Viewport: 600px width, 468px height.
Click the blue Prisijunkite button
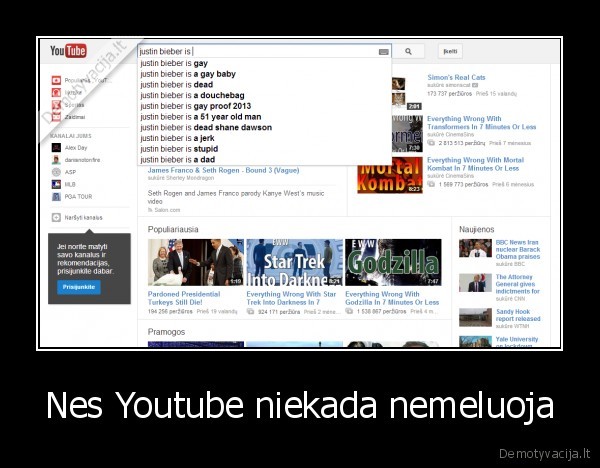[x=79, y=287]
